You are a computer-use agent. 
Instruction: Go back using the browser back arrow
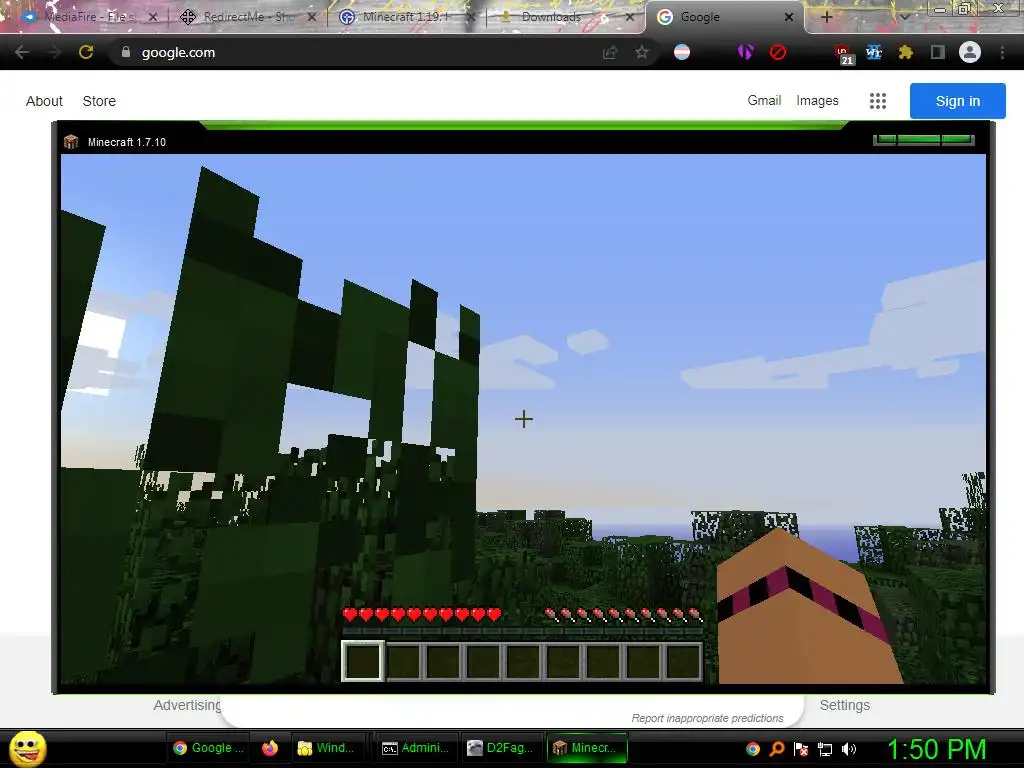point(22,52)
